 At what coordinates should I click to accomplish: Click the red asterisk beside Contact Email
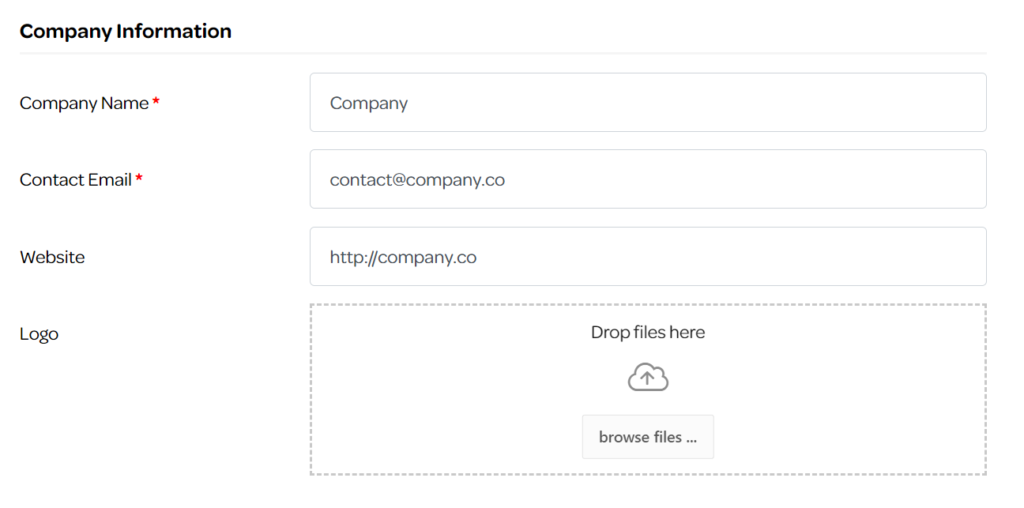(x=139, y=177)
